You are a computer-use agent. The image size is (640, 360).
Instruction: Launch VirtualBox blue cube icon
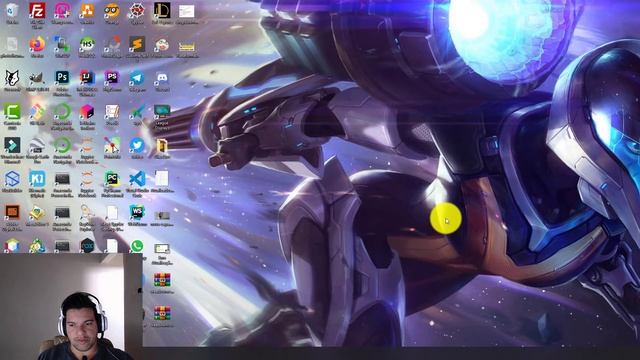pos(12,179)
